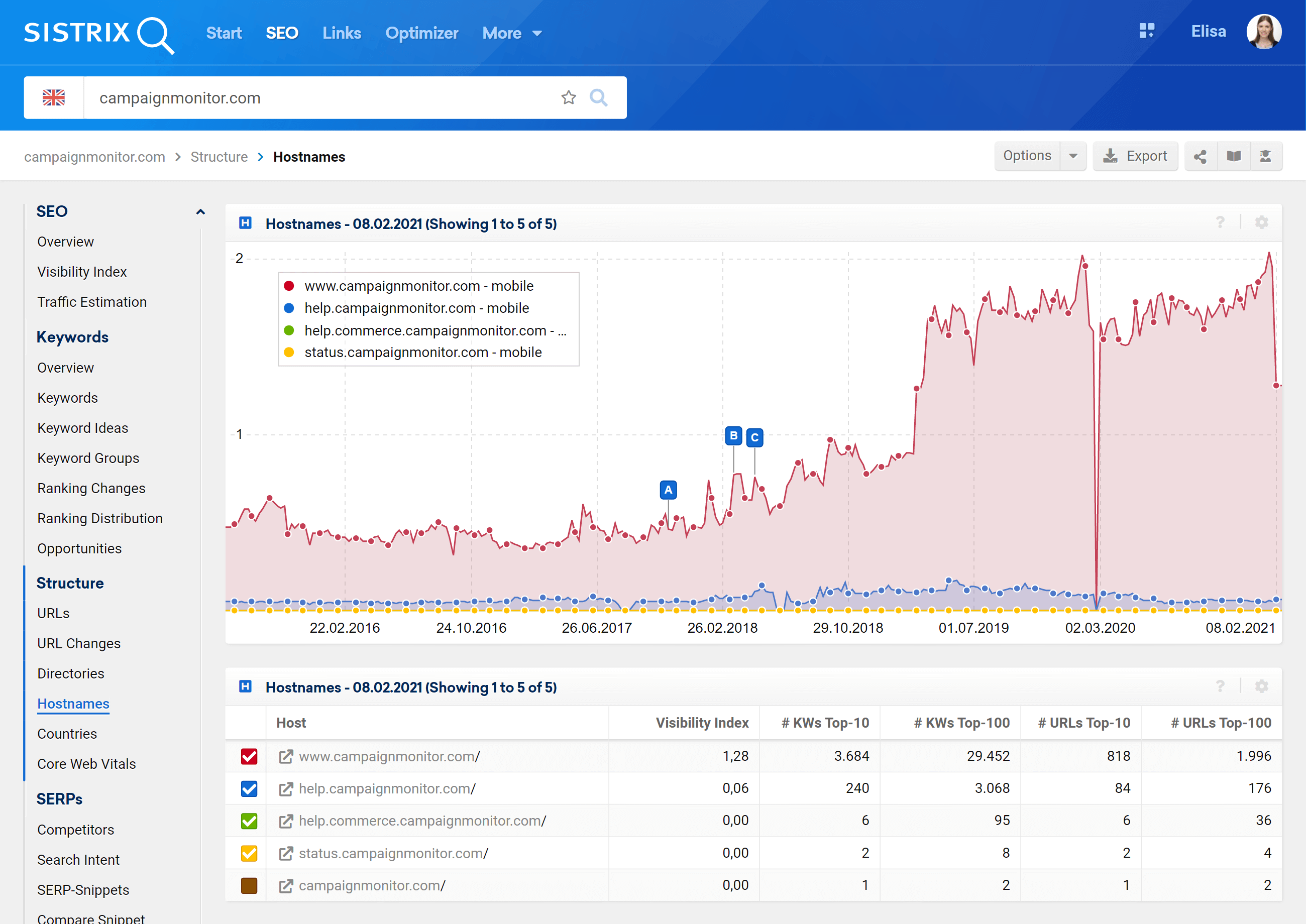Click event pin B on chart
This screenshot has height=924, width=1306.
tap(733, 435)
